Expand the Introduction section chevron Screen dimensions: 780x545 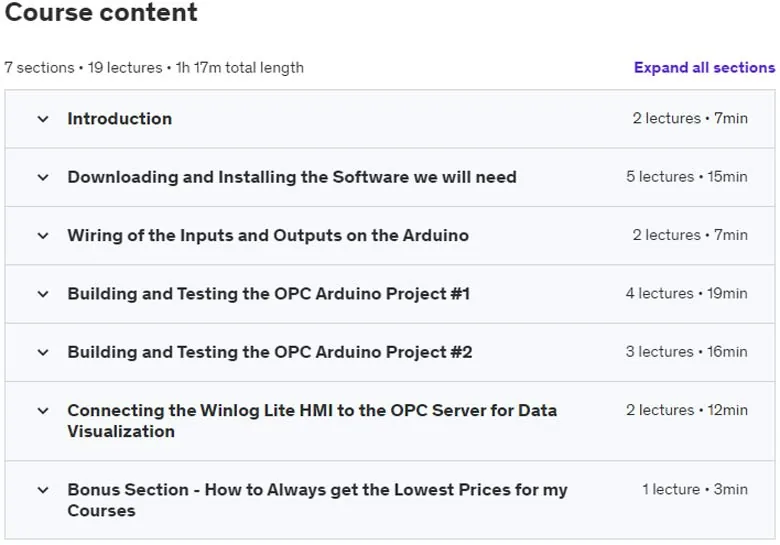click(43, 119)
